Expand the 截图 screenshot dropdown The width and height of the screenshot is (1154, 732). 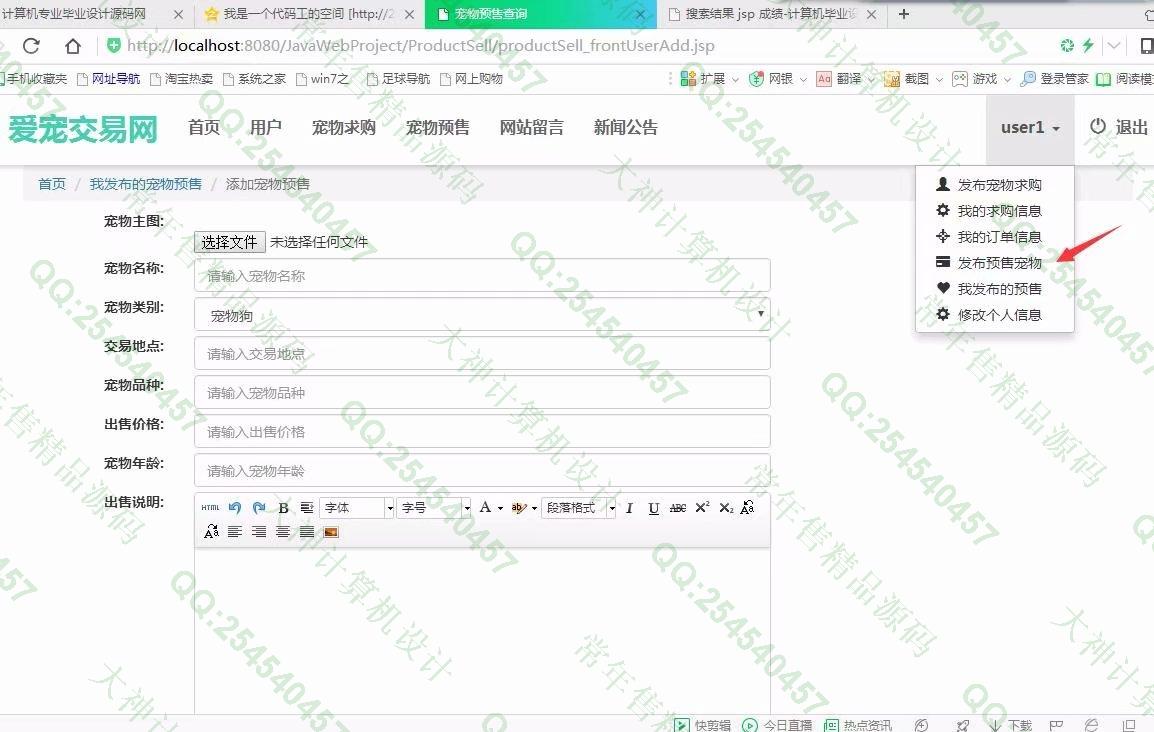[x=939, y=79]
